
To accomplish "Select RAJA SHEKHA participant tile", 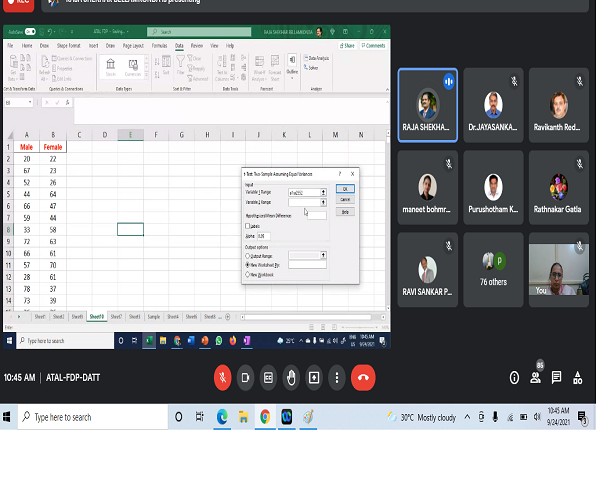I will (x=427, y=105).
